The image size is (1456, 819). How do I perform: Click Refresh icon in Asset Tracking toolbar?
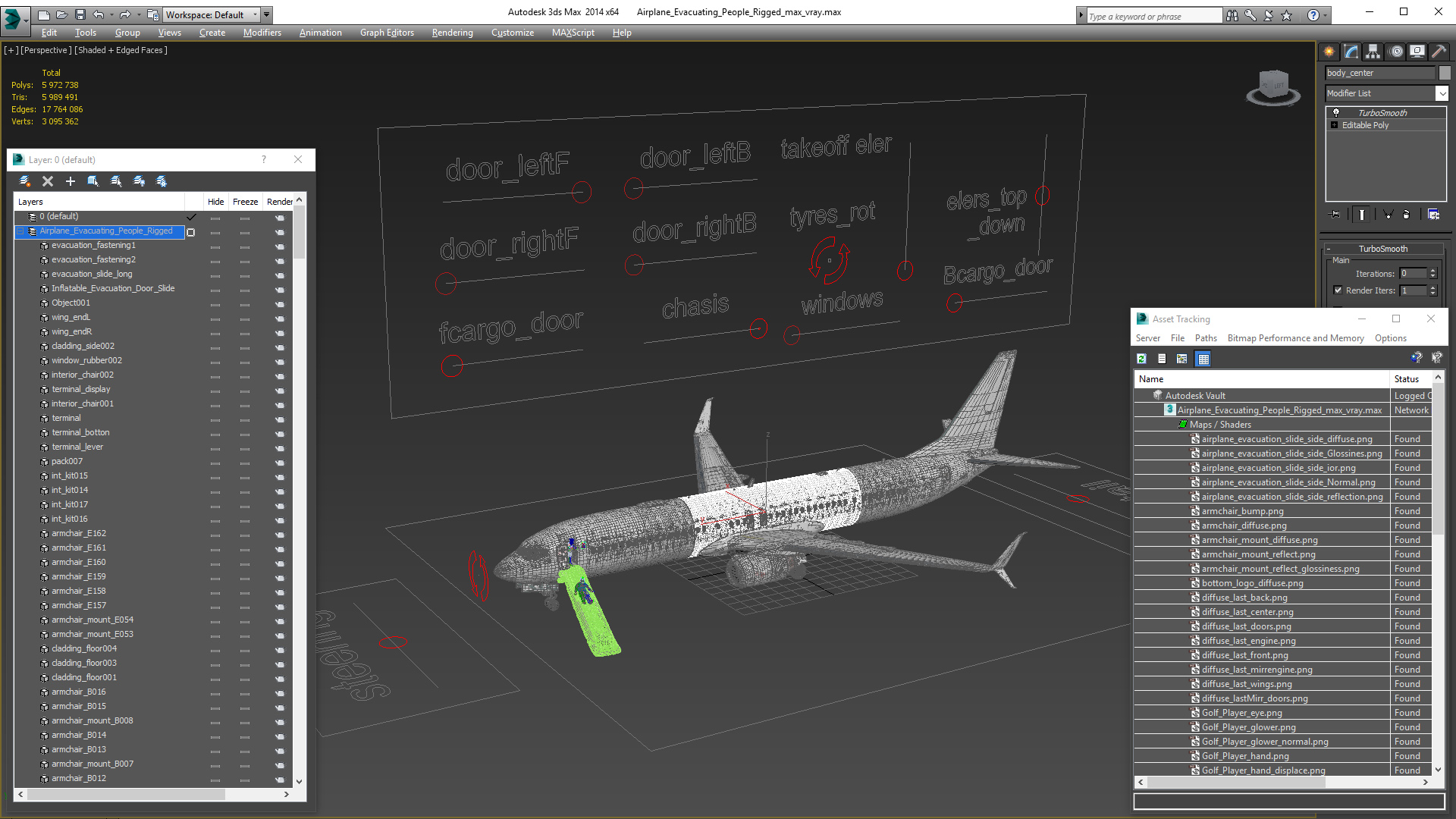(1142, 359)
